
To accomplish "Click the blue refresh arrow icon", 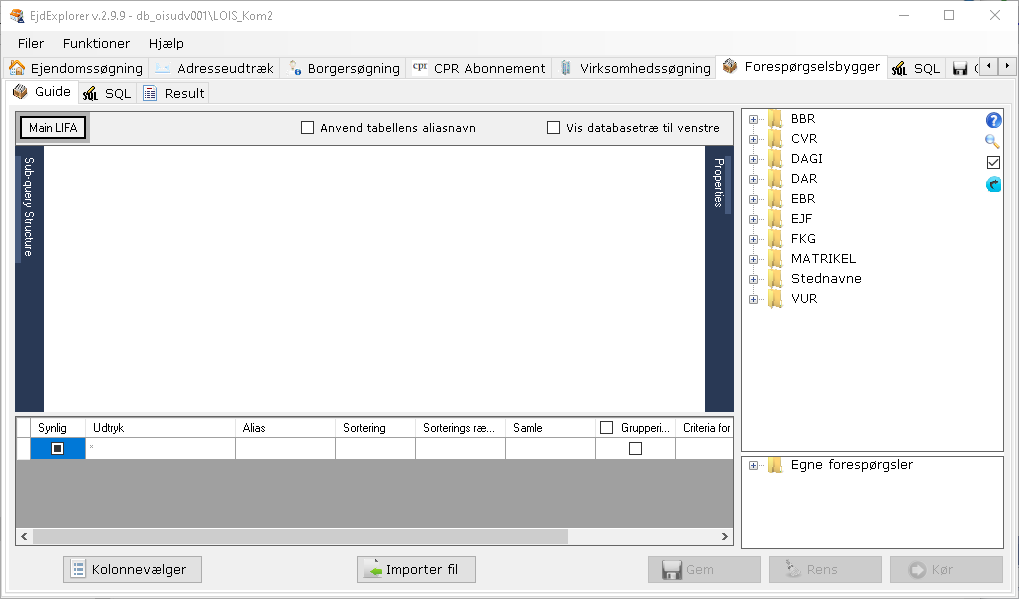I will pos(993,184).
